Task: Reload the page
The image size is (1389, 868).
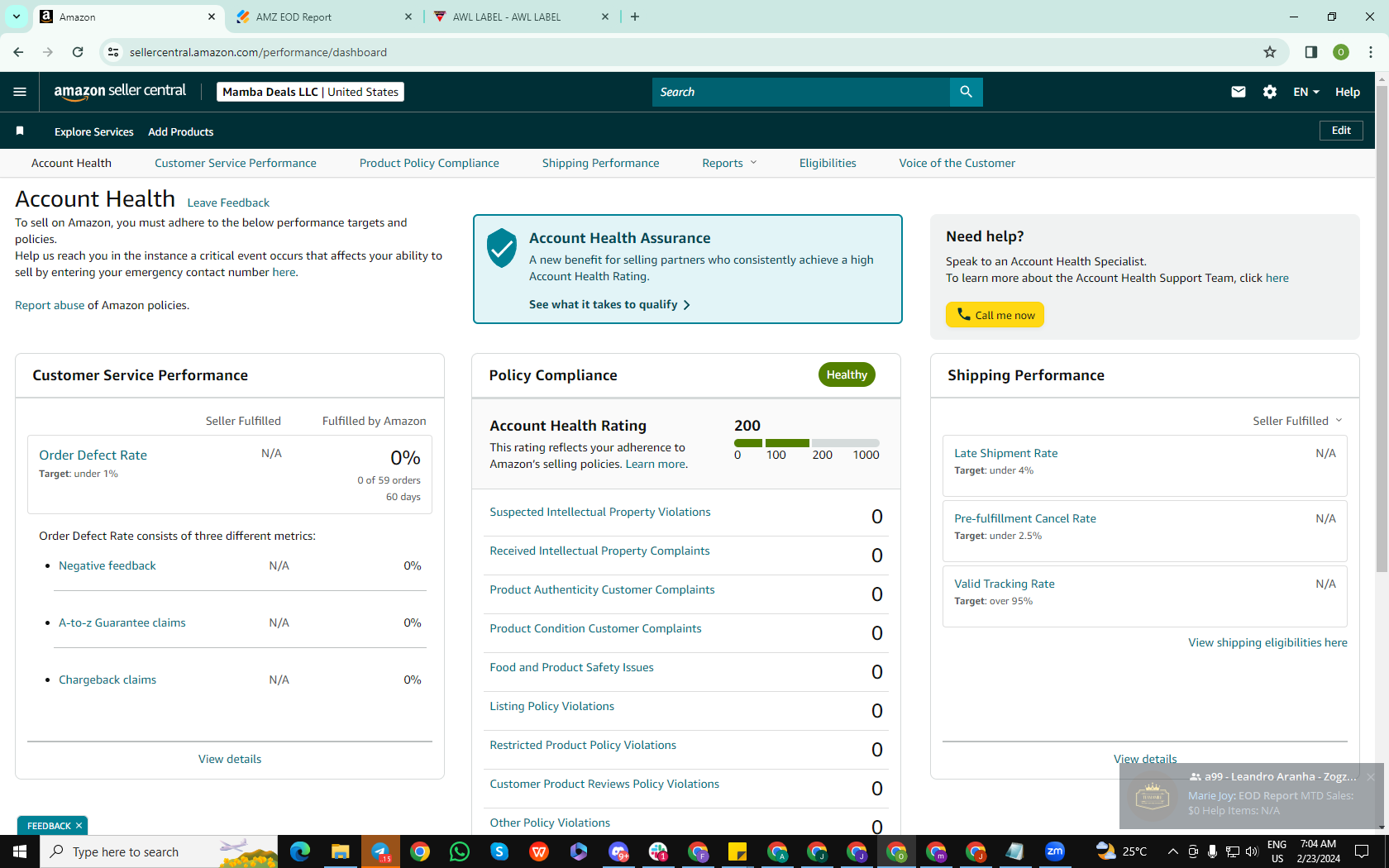Action: point(78,52)
